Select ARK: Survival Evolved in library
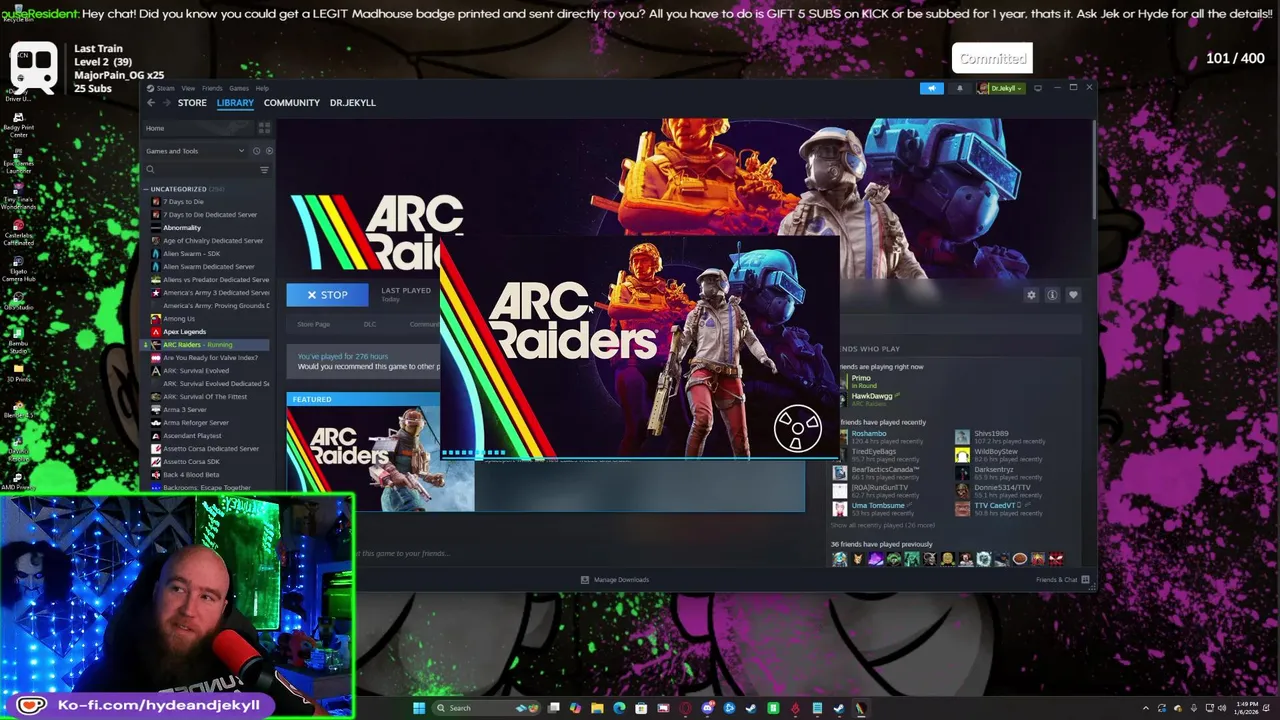This screenshot has width=1280, height=720. tap(196, 371)
